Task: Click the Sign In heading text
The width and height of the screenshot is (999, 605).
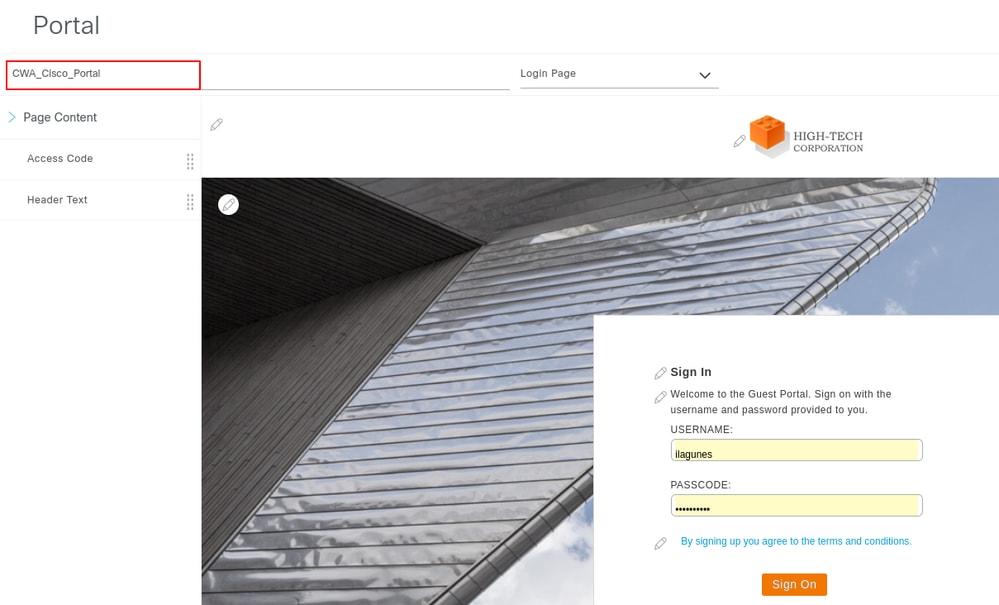Action: [x=691, y=373]
